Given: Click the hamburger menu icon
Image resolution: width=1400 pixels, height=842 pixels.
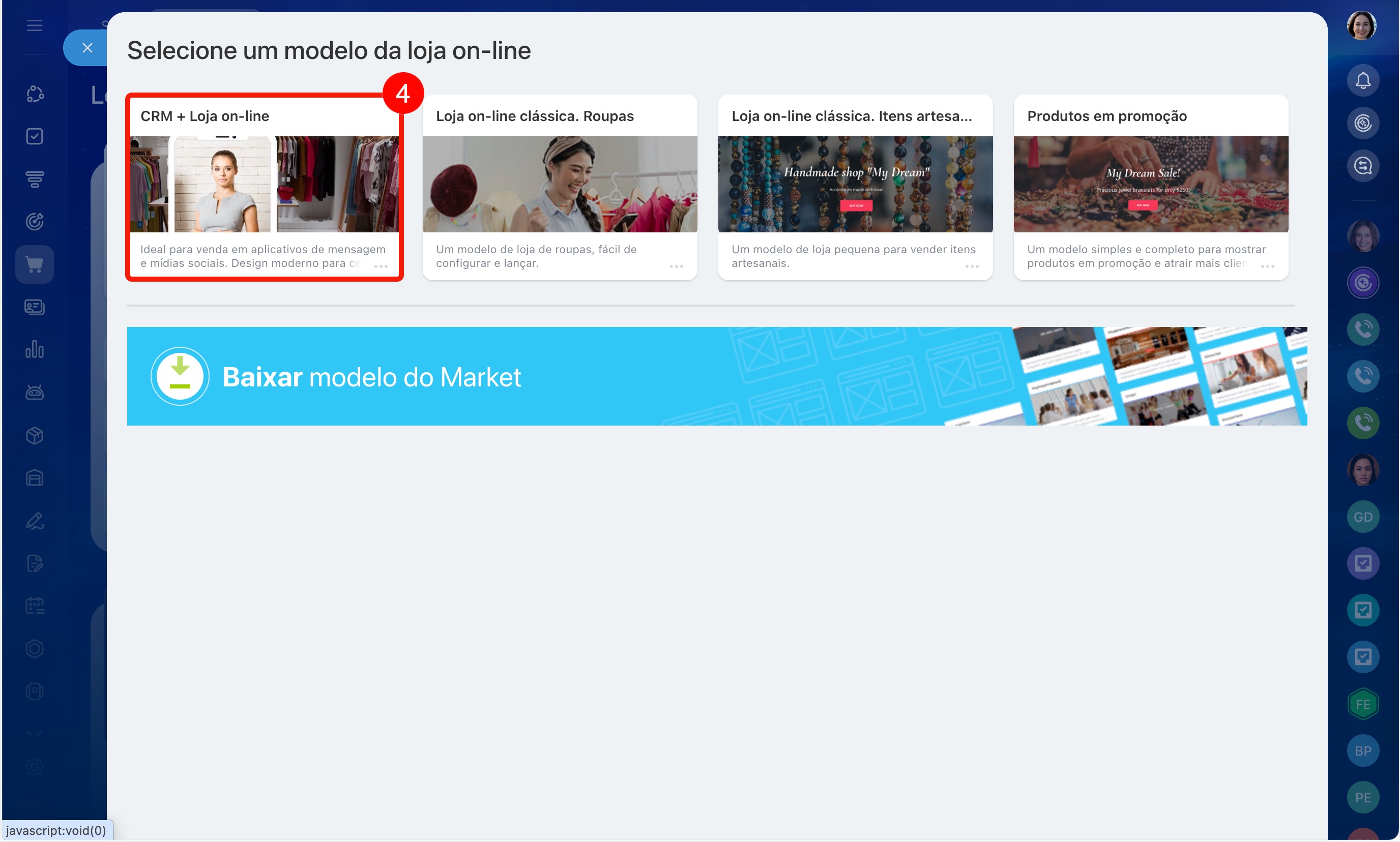Looking at the screenshot, I should pyautogui.click(x=35, y=25).
